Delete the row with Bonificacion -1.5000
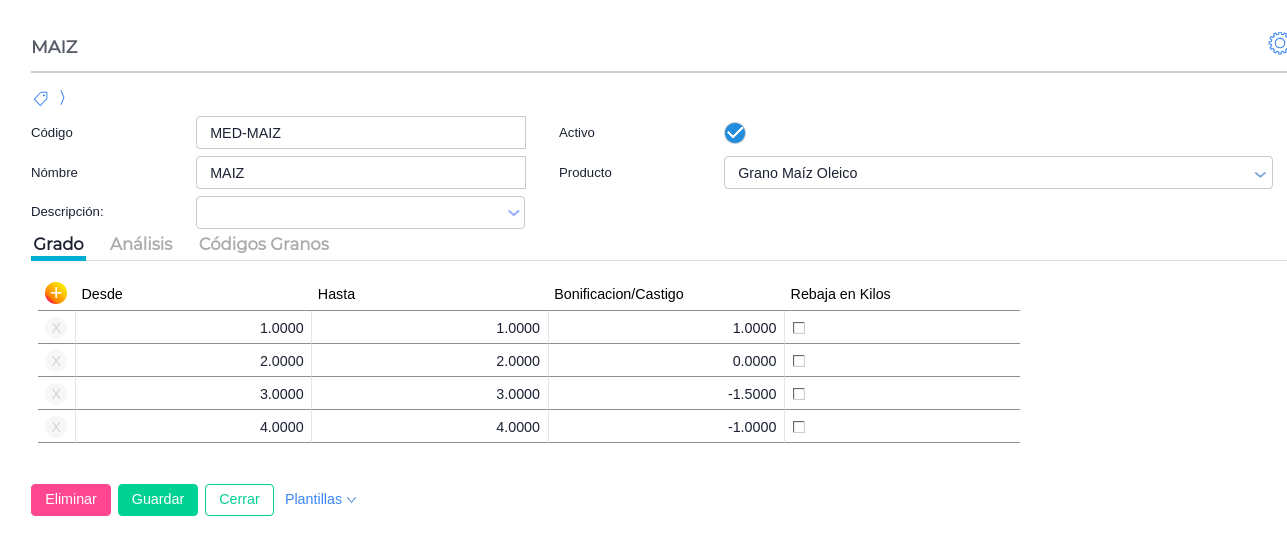 [x=56, y=394]
